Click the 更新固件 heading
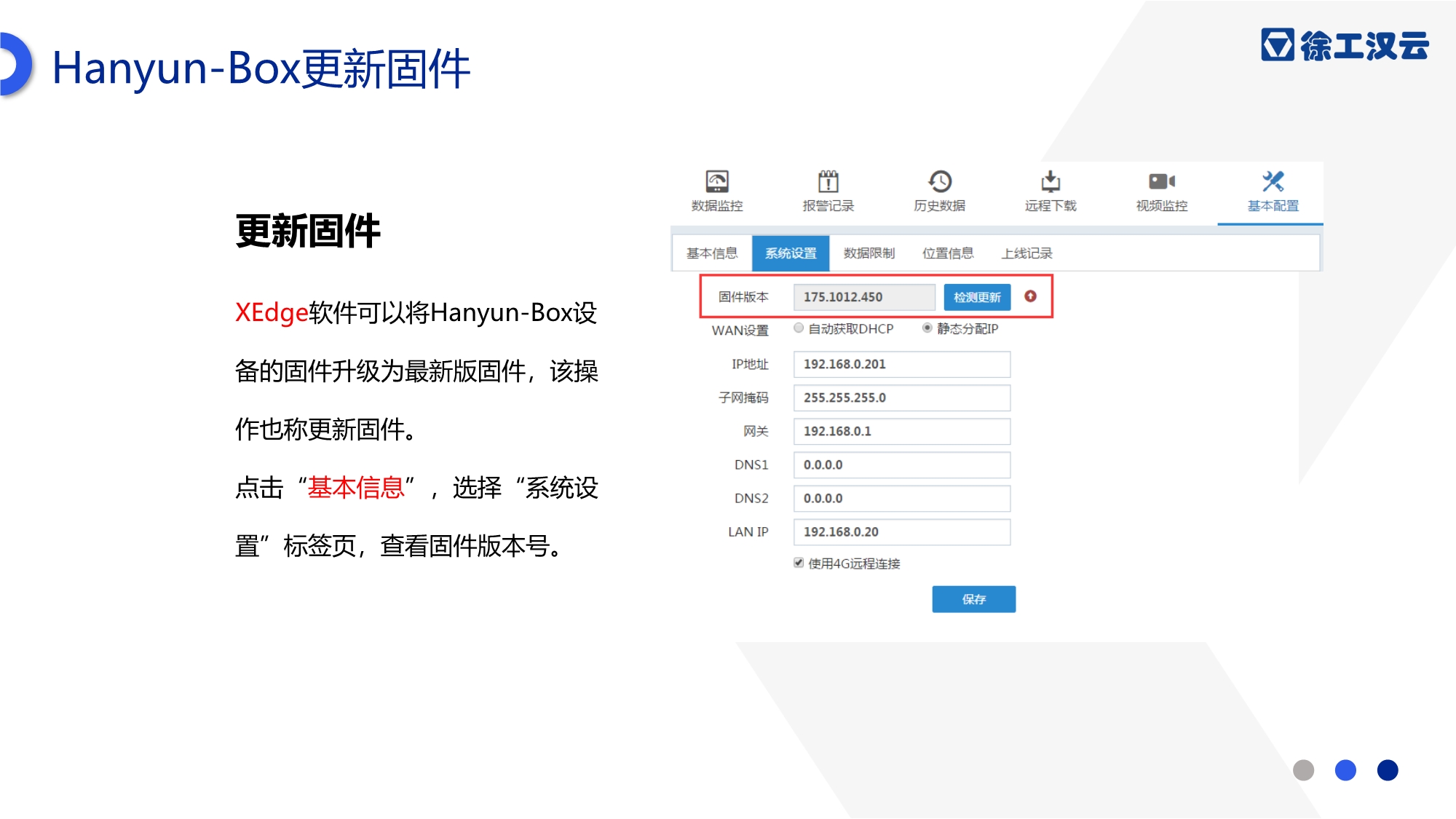 click(308, 232)
